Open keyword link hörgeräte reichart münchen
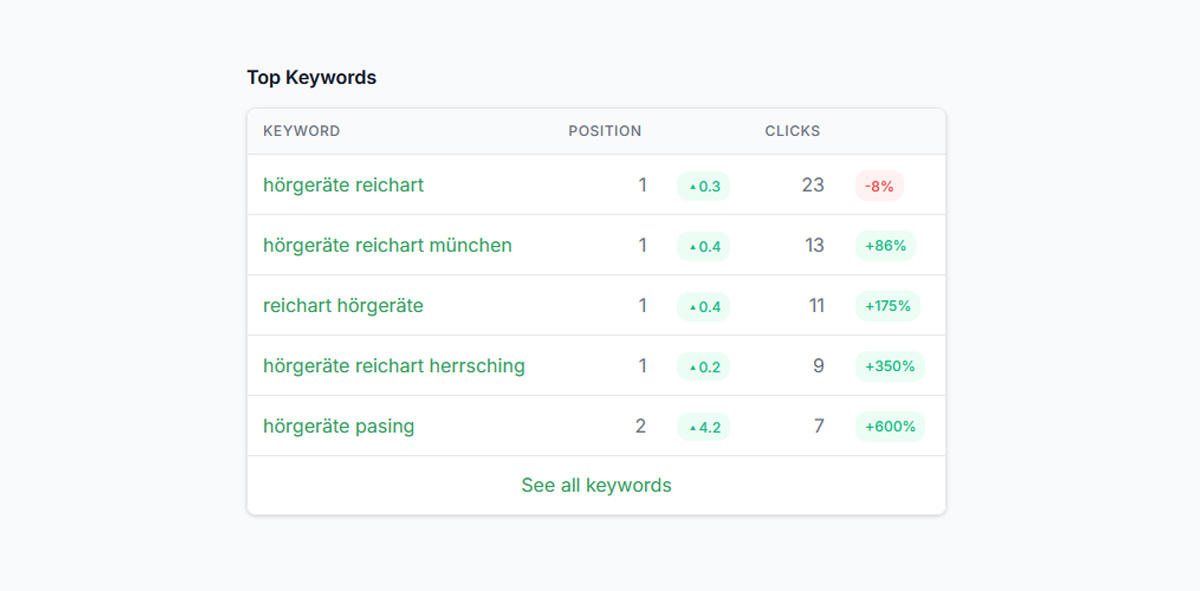This screenshot has width=1200, height=591. point(387,245)
